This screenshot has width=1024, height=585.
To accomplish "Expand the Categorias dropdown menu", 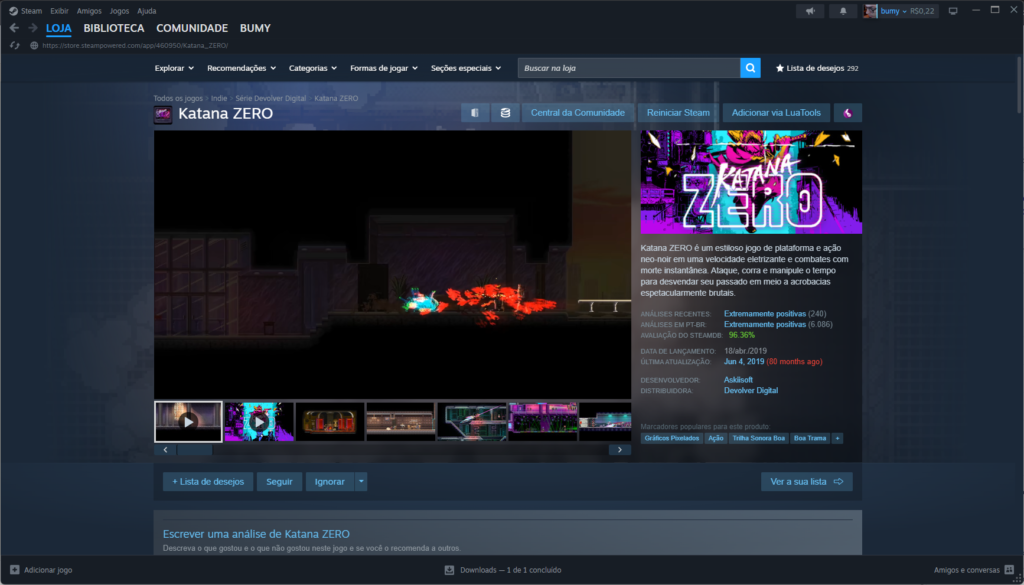I will 312,68.
